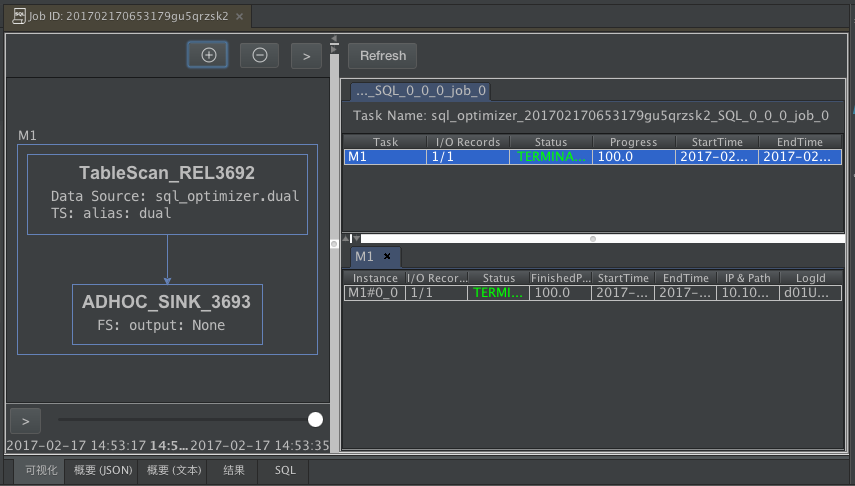Click the TERMI... status cell of M1#0_0
855x486 pixels.
coord(498,293)
